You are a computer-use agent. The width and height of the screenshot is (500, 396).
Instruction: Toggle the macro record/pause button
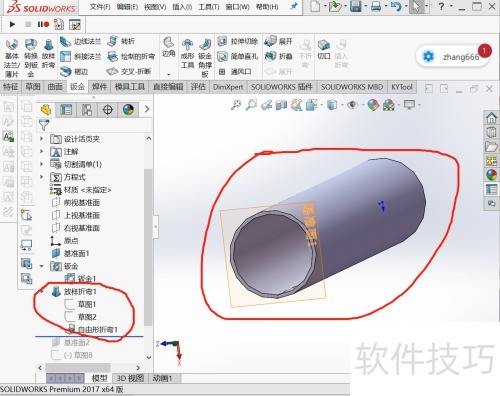pyautogui.click(x=43, y=24)
